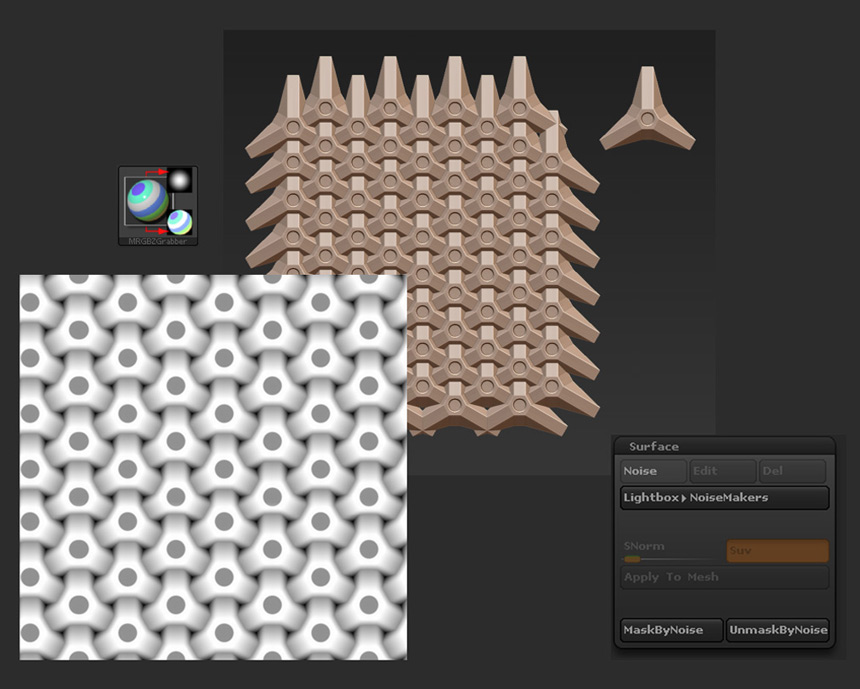Viewport: 860px width, 689px height.
Task: Click the single tripod mesh model
Action: [x=647, y=109]
